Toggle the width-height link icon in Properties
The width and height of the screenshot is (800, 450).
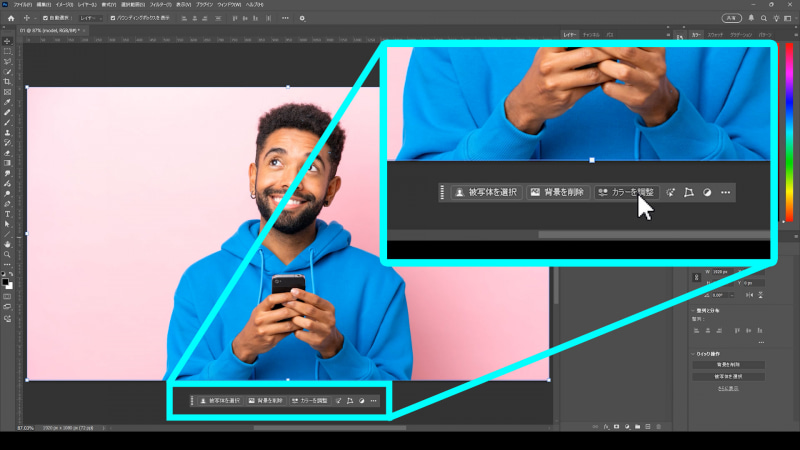pyautogui.click(x=696, y=277)
